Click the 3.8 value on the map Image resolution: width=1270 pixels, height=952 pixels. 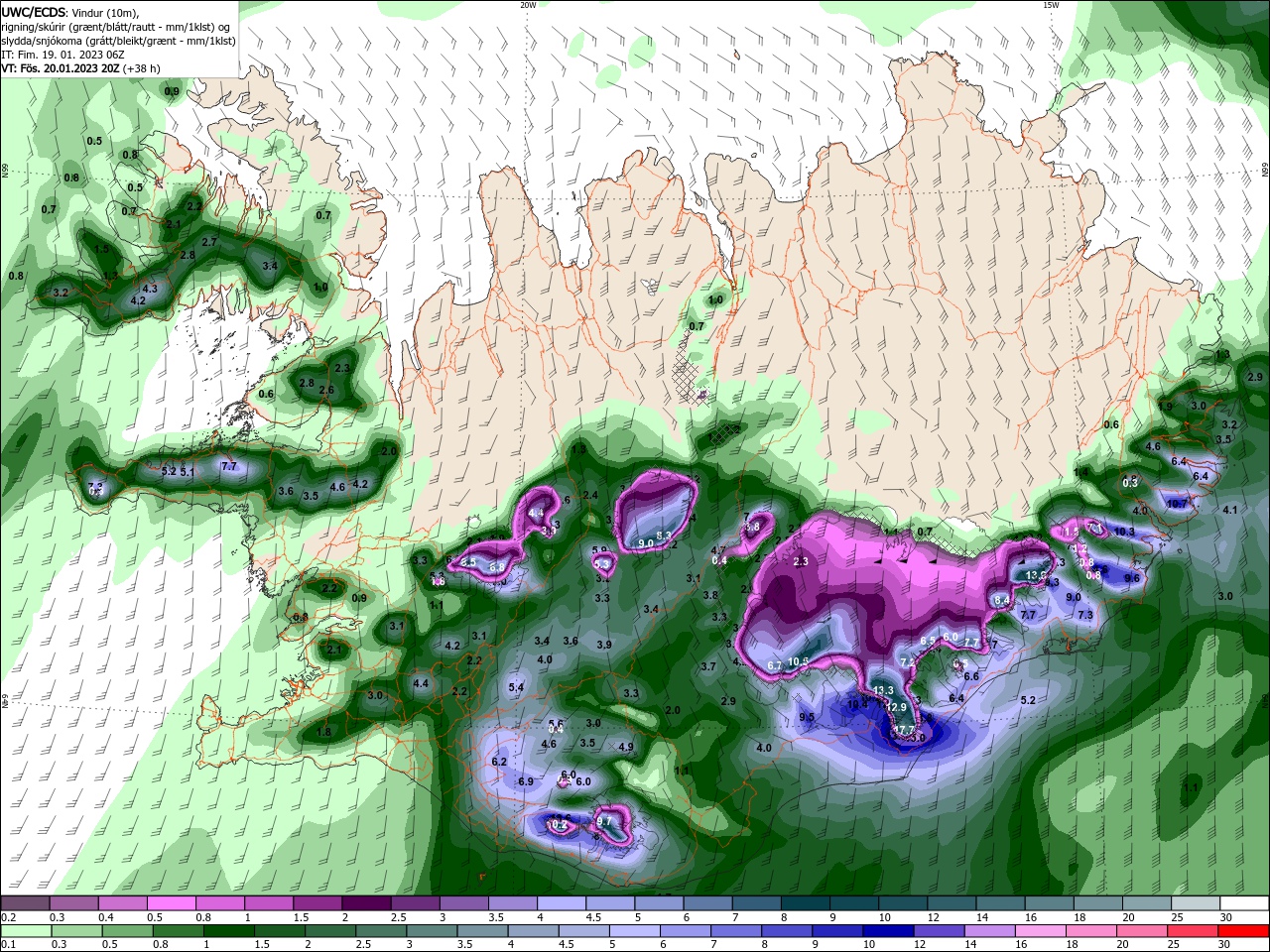(x=710, y=595)
